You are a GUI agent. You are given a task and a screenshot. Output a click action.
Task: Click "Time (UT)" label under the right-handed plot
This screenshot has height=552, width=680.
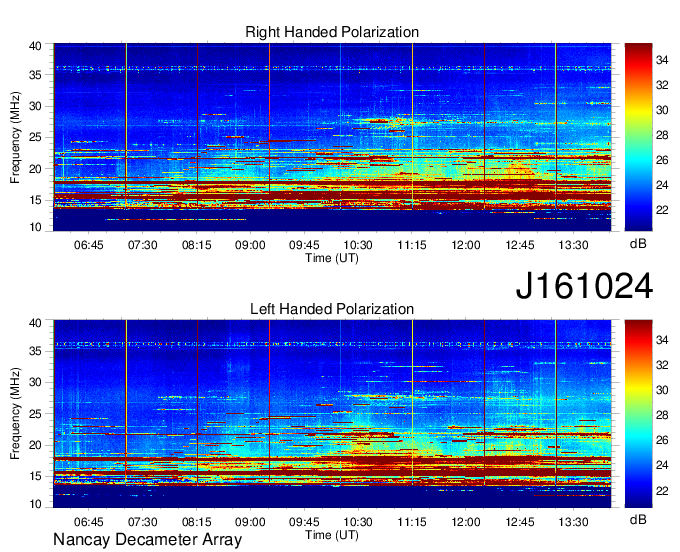coord(332,258)
